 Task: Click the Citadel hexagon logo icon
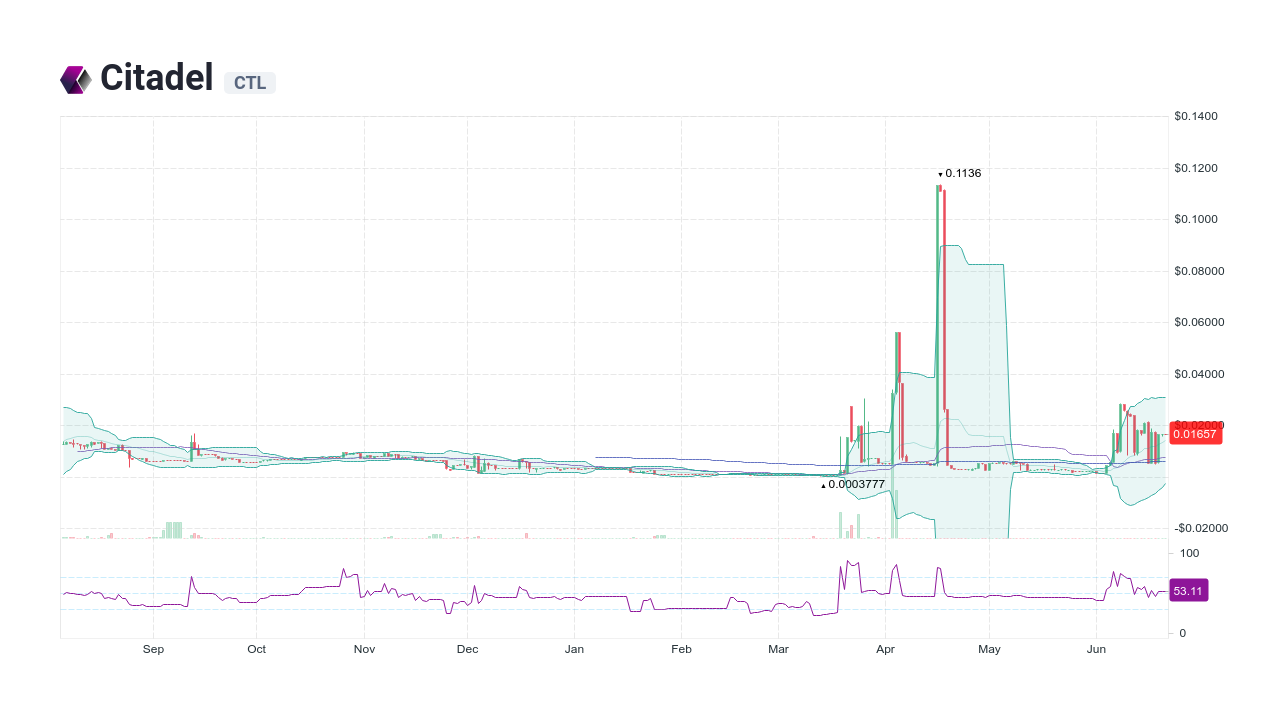pos(75,78)
